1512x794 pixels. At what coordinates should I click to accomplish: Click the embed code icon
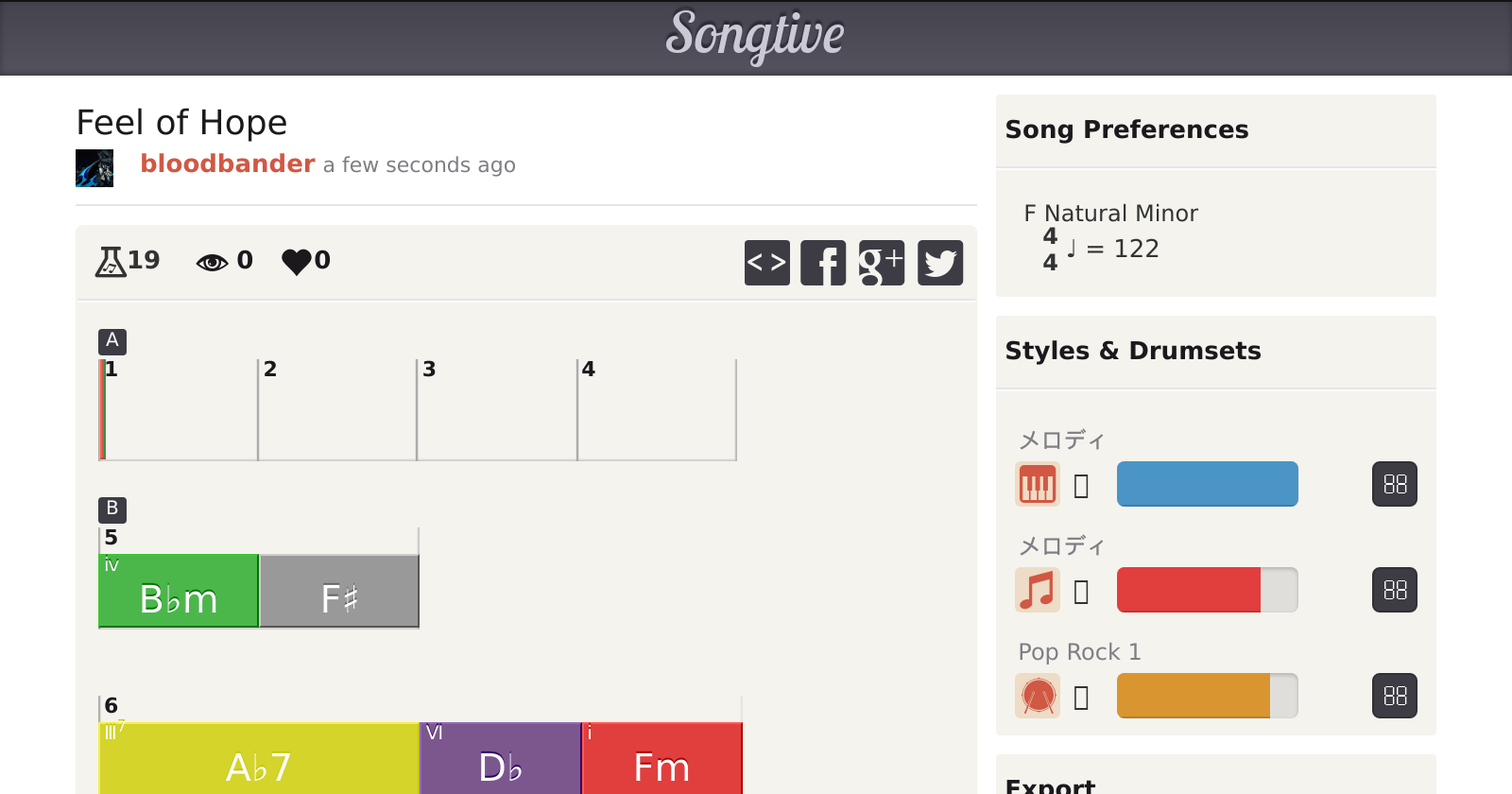(766, 262)
